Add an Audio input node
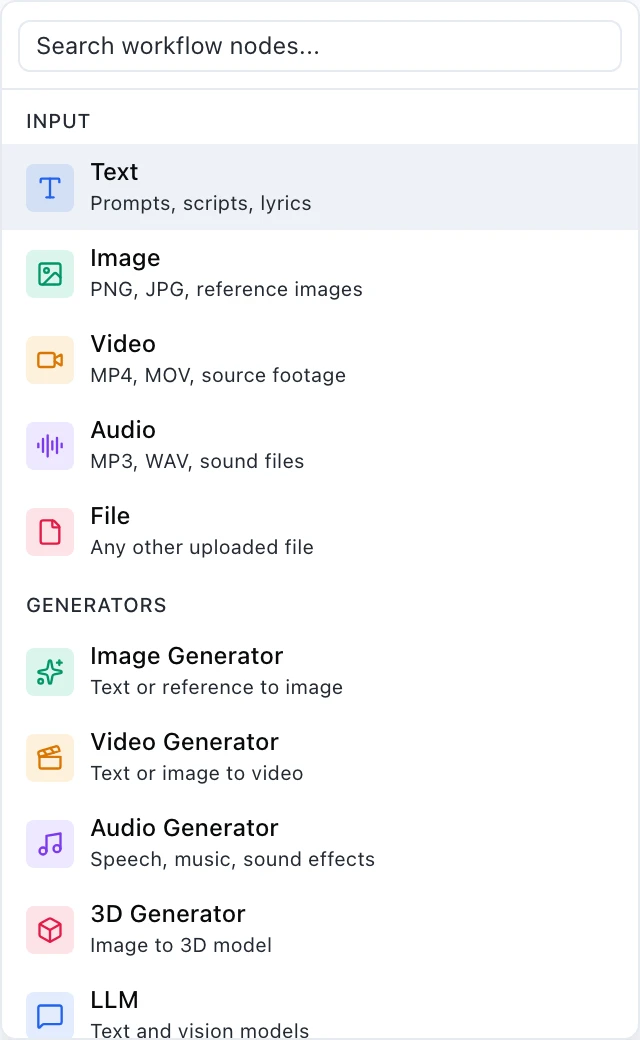640x1040 pixels. [320, 446]
